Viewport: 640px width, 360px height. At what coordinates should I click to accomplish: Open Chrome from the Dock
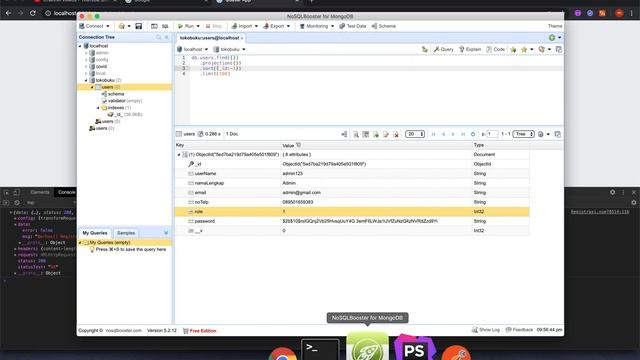coord(282,354)
